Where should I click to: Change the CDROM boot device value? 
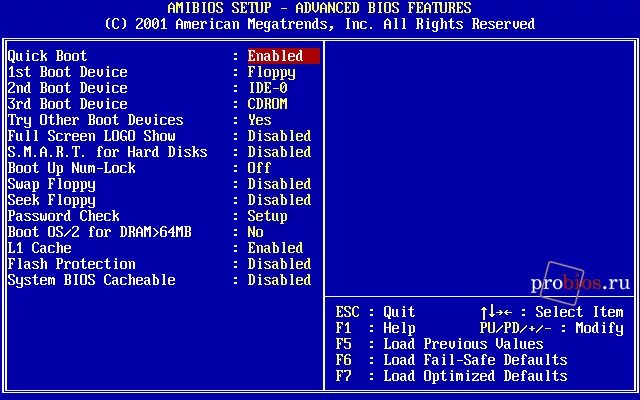tap(267, 104)
